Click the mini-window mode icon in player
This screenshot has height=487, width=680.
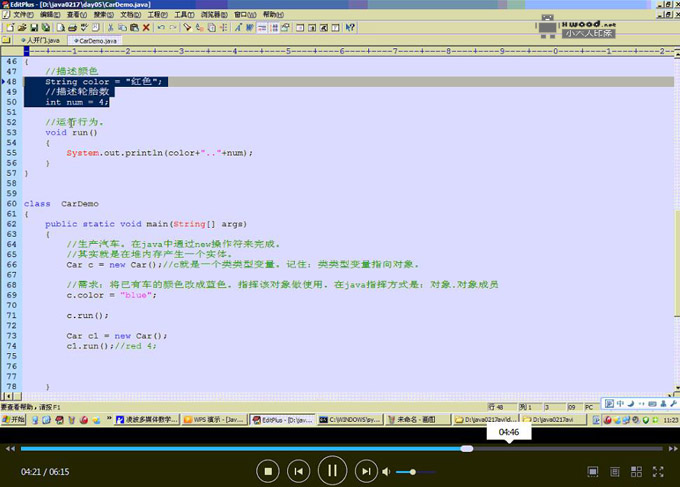pos(593,472)
